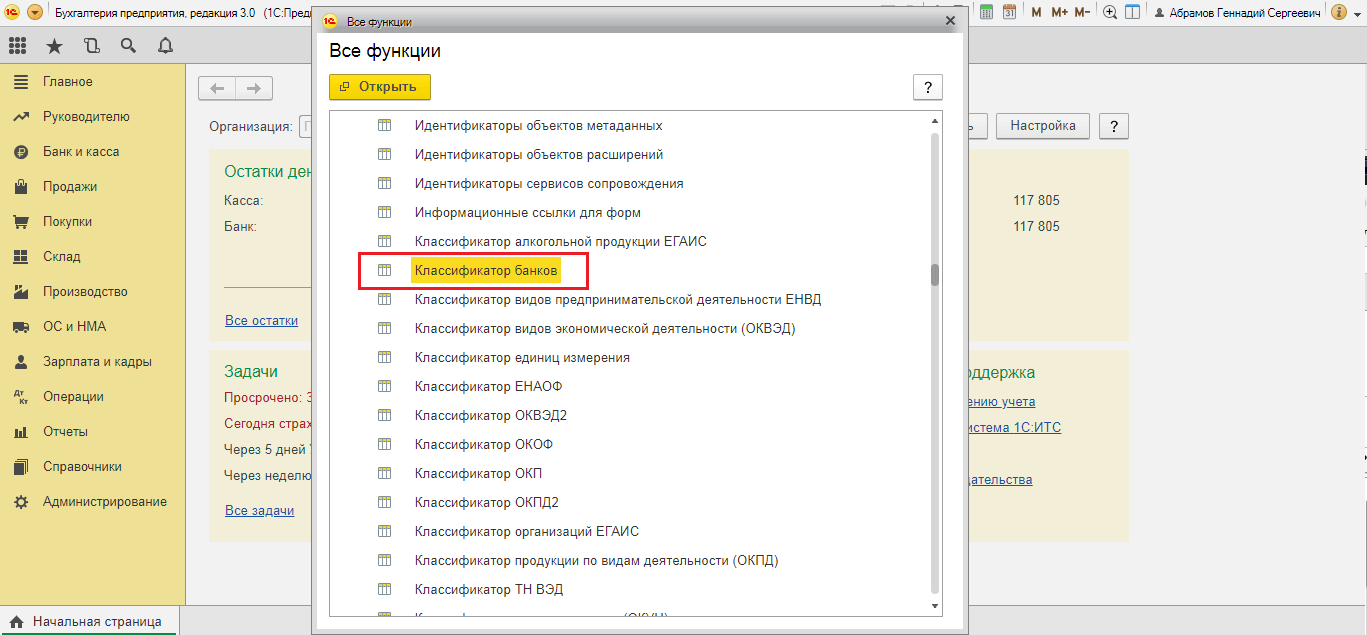
Task: Click the user name Абрамов Геннадий Сергеевич
Action: [x=1238, y=12]
